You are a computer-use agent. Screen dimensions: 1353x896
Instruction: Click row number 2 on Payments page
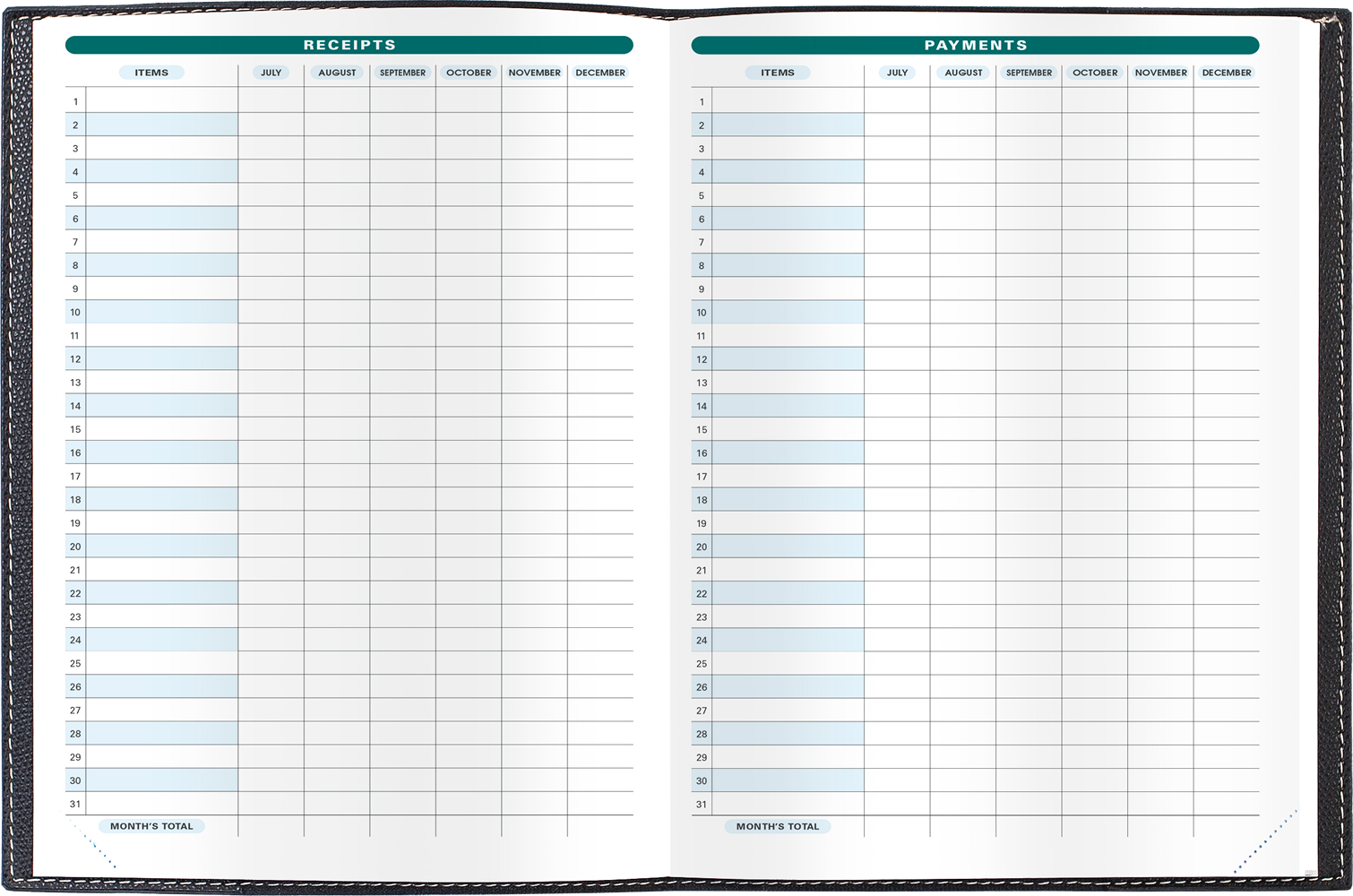click(702, 125)
